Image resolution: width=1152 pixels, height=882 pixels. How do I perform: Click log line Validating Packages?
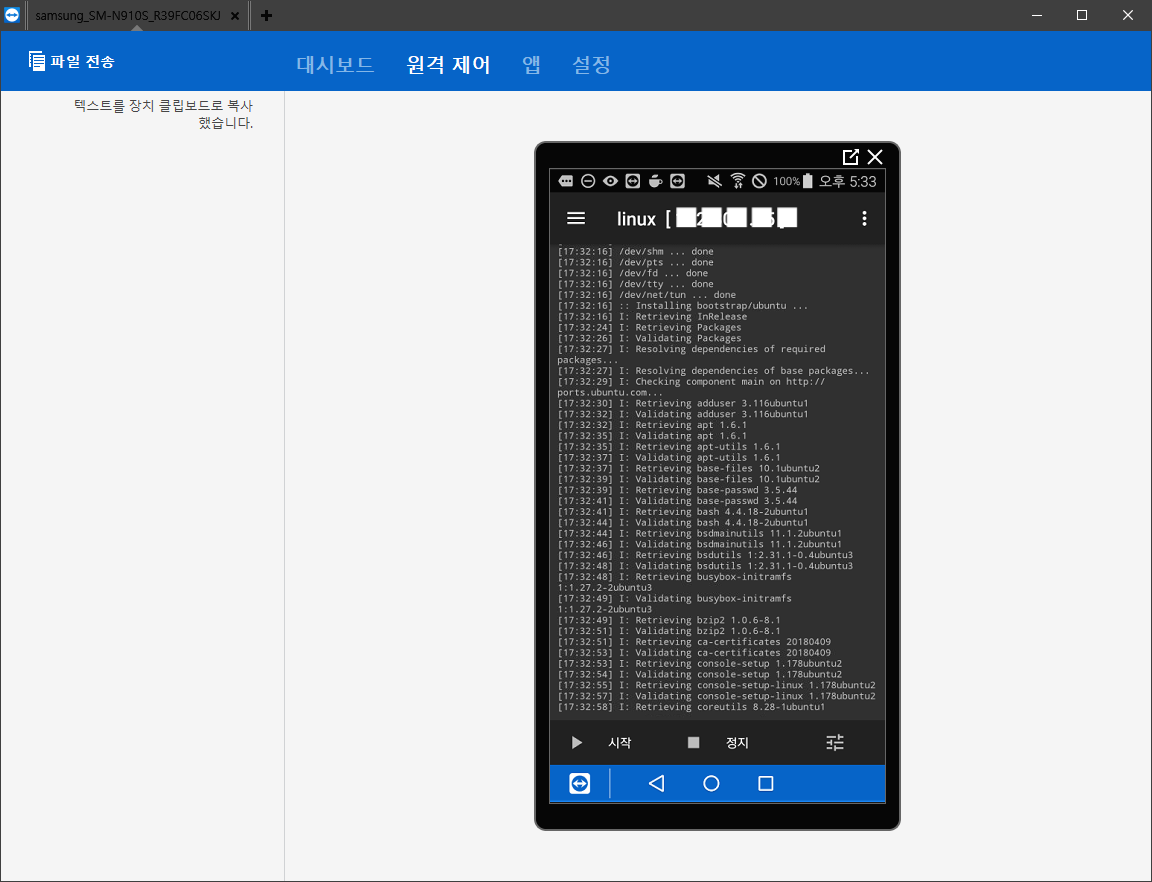pos(649,338)
